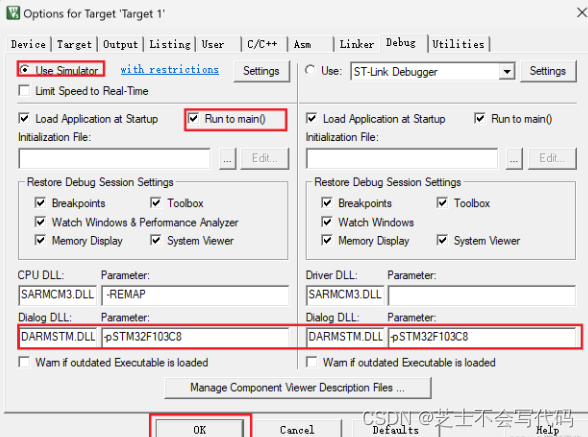Viewport: 588px width, 437px height.
Task: Click the Defaults button
Action: tap(395, 429)
